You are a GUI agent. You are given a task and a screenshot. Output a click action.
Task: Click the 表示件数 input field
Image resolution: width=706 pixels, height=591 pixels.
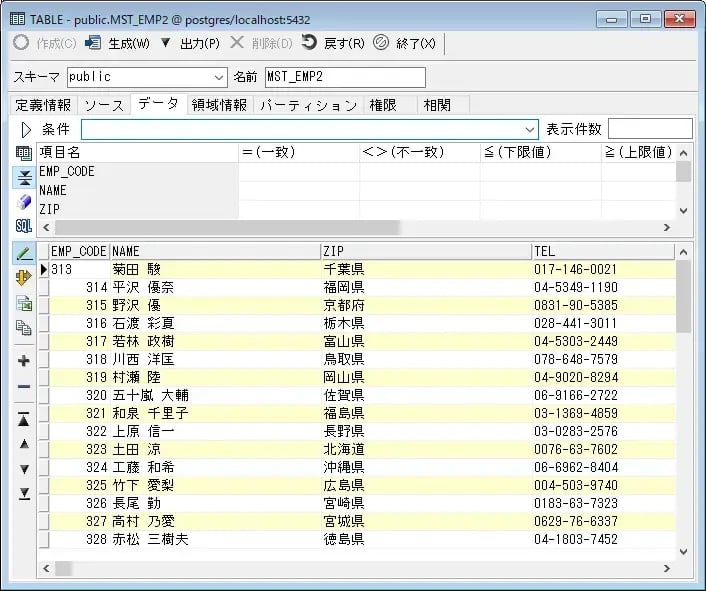649,129
